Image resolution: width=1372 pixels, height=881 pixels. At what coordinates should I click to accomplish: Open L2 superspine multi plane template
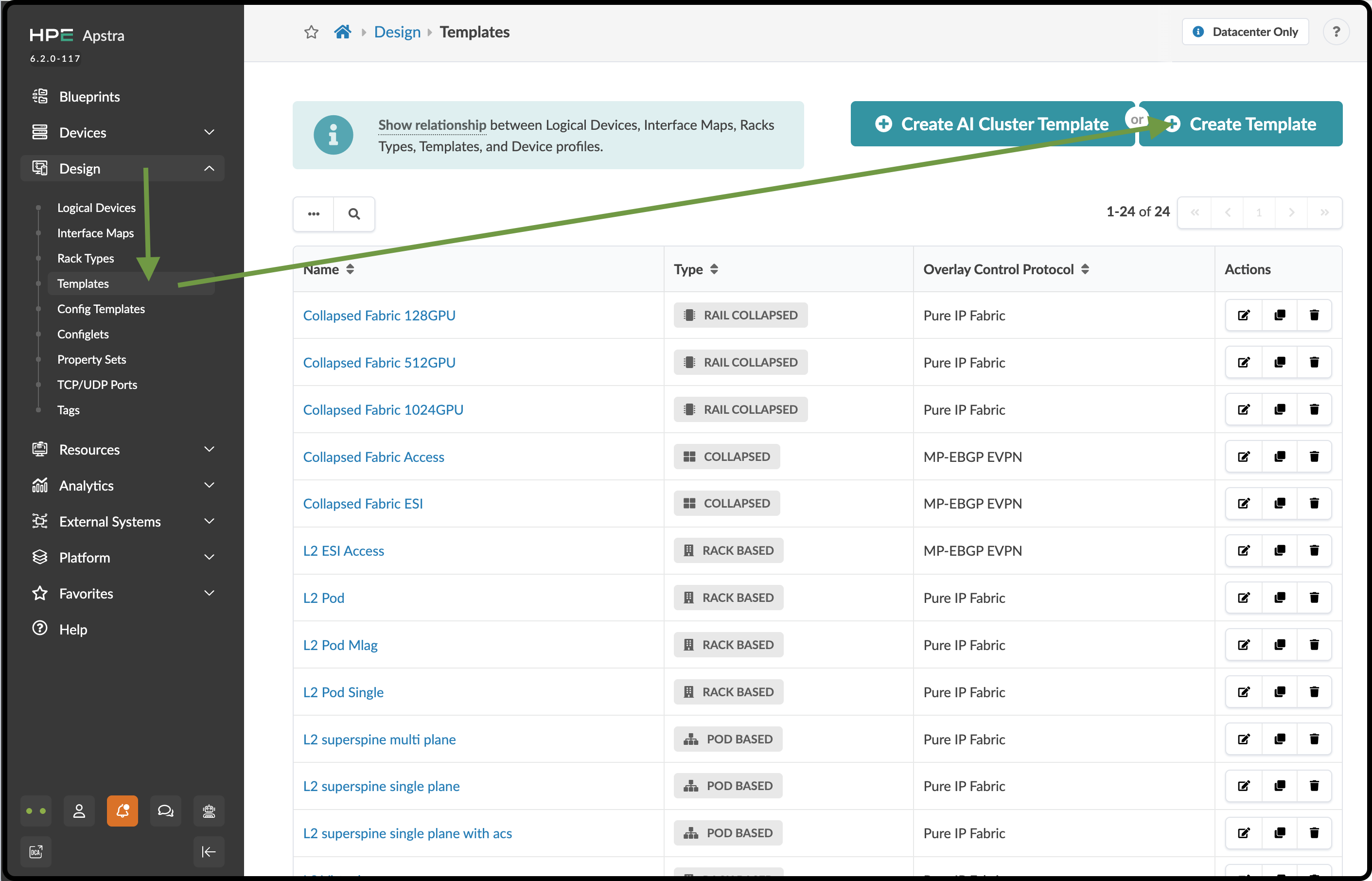pos(379,740)
